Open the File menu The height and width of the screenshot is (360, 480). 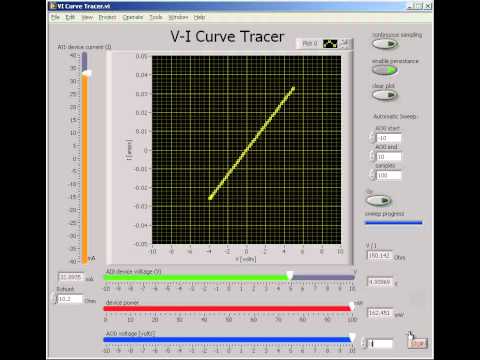click(55, 17)
